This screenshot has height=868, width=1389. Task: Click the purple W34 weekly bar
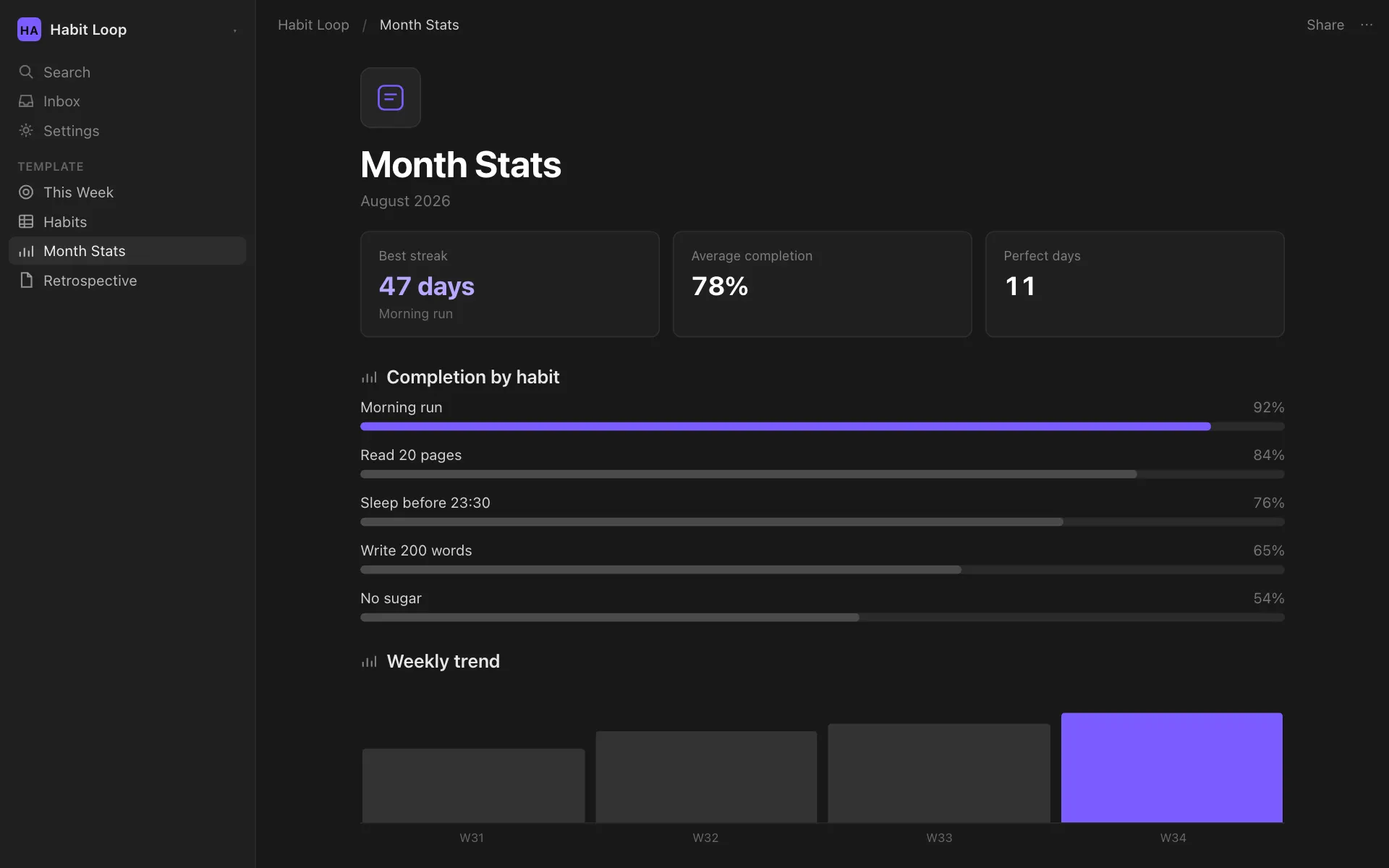pos(1172,767)
